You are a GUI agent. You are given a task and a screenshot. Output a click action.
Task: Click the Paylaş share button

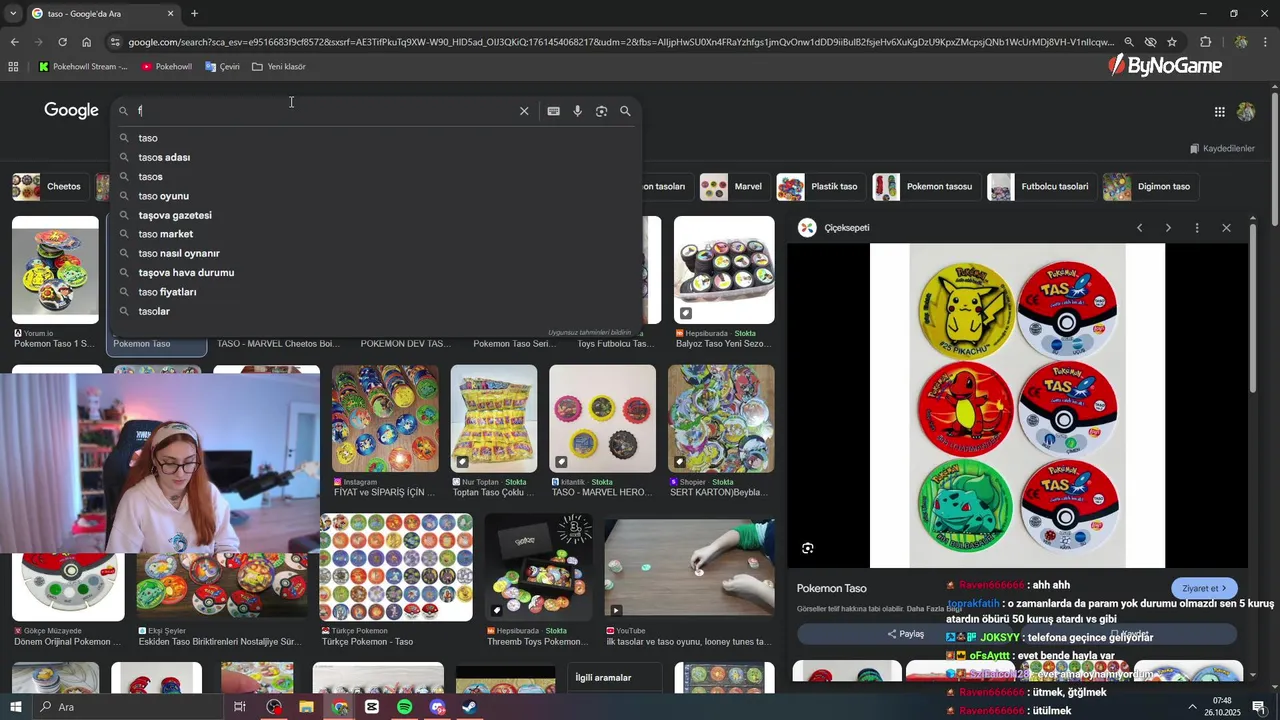[x=906, y=634]
